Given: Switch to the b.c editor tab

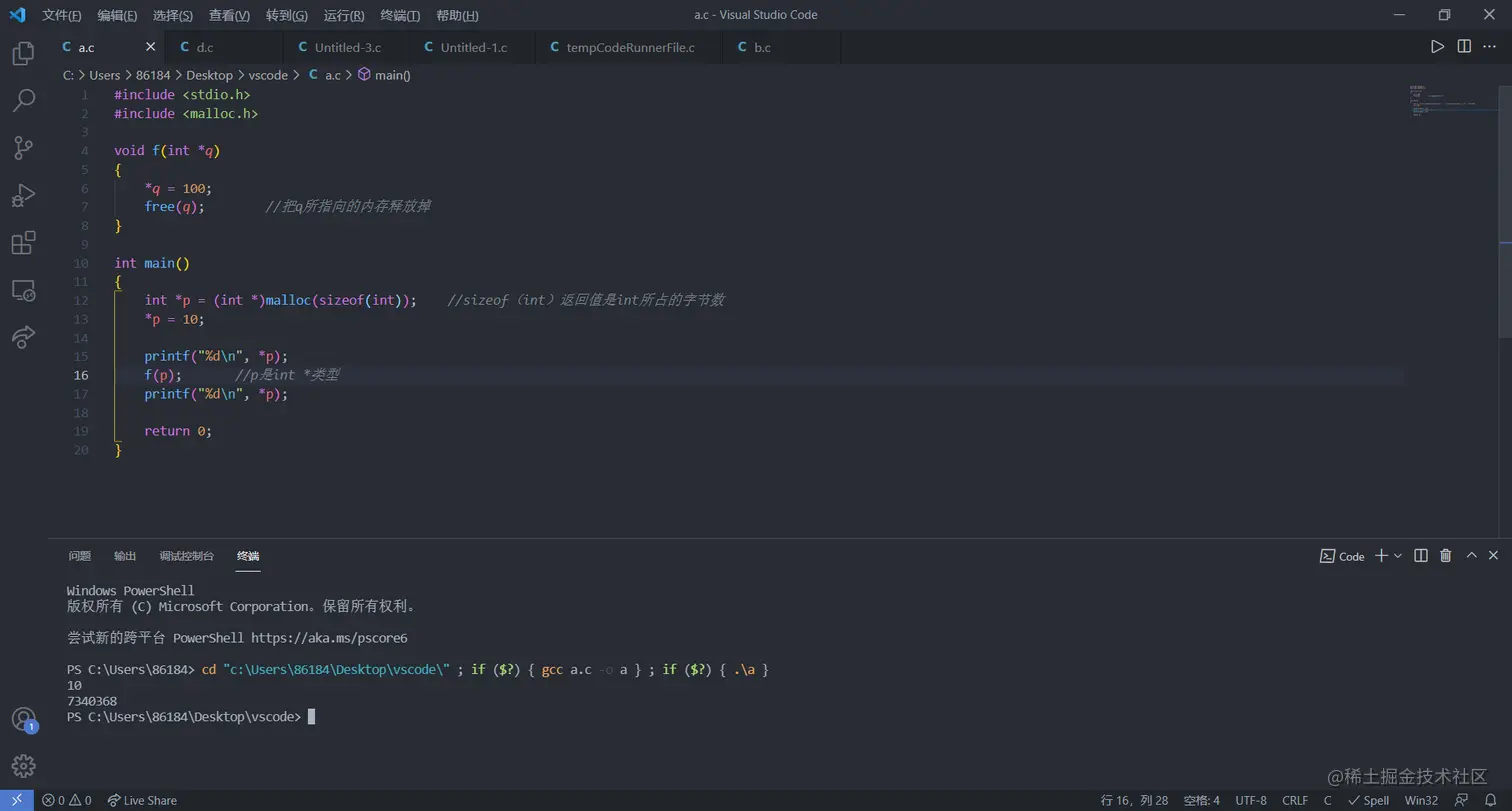Looking at the screenshot, I should 782,47.
